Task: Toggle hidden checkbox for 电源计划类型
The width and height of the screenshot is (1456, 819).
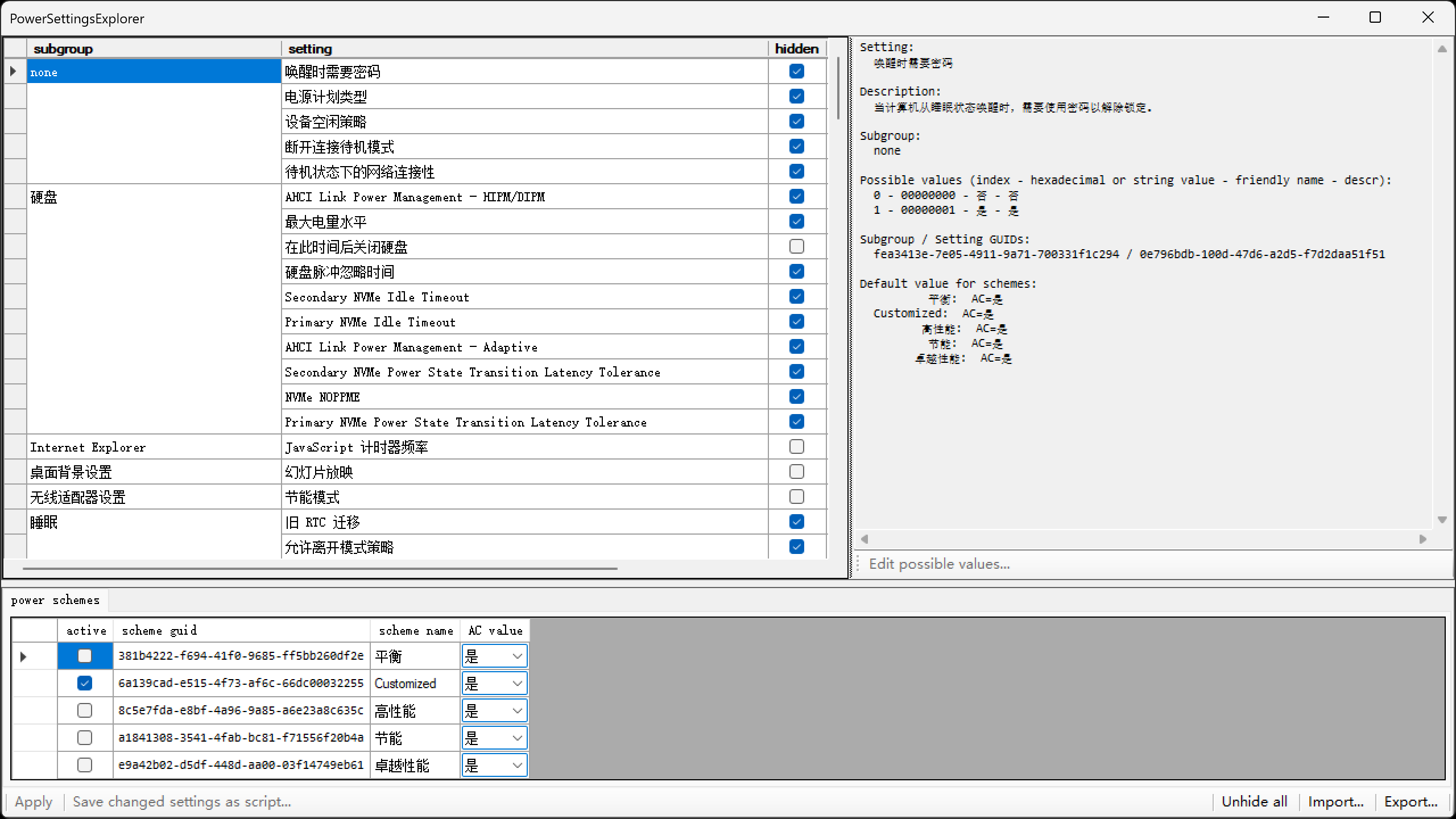Action: [x=797, y=96]
